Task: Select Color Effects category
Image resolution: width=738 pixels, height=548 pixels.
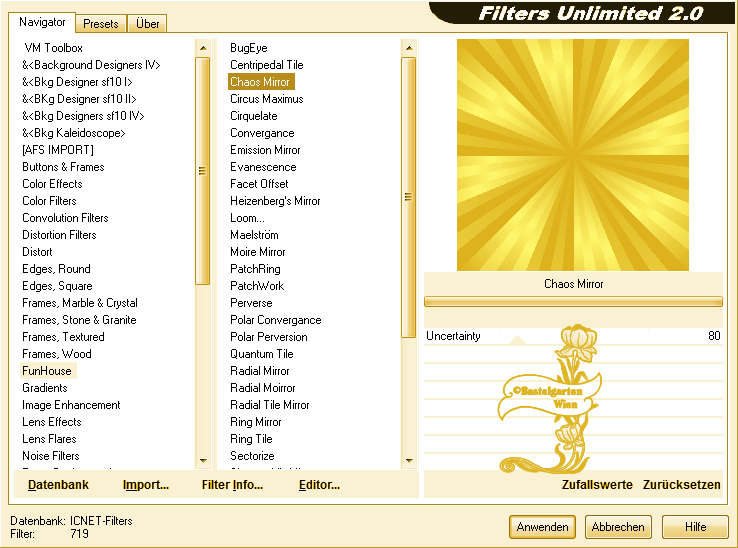Action: (52, 184)
